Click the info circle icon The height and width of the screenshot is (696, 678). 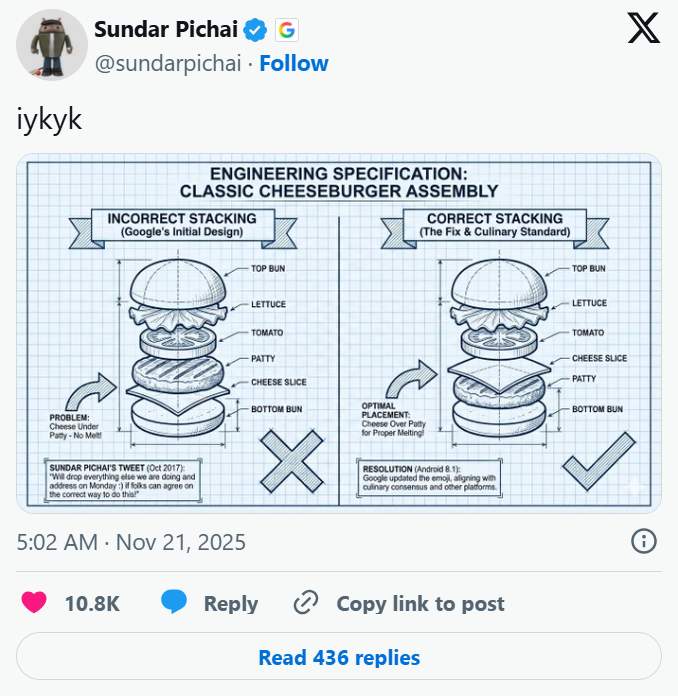644,542
